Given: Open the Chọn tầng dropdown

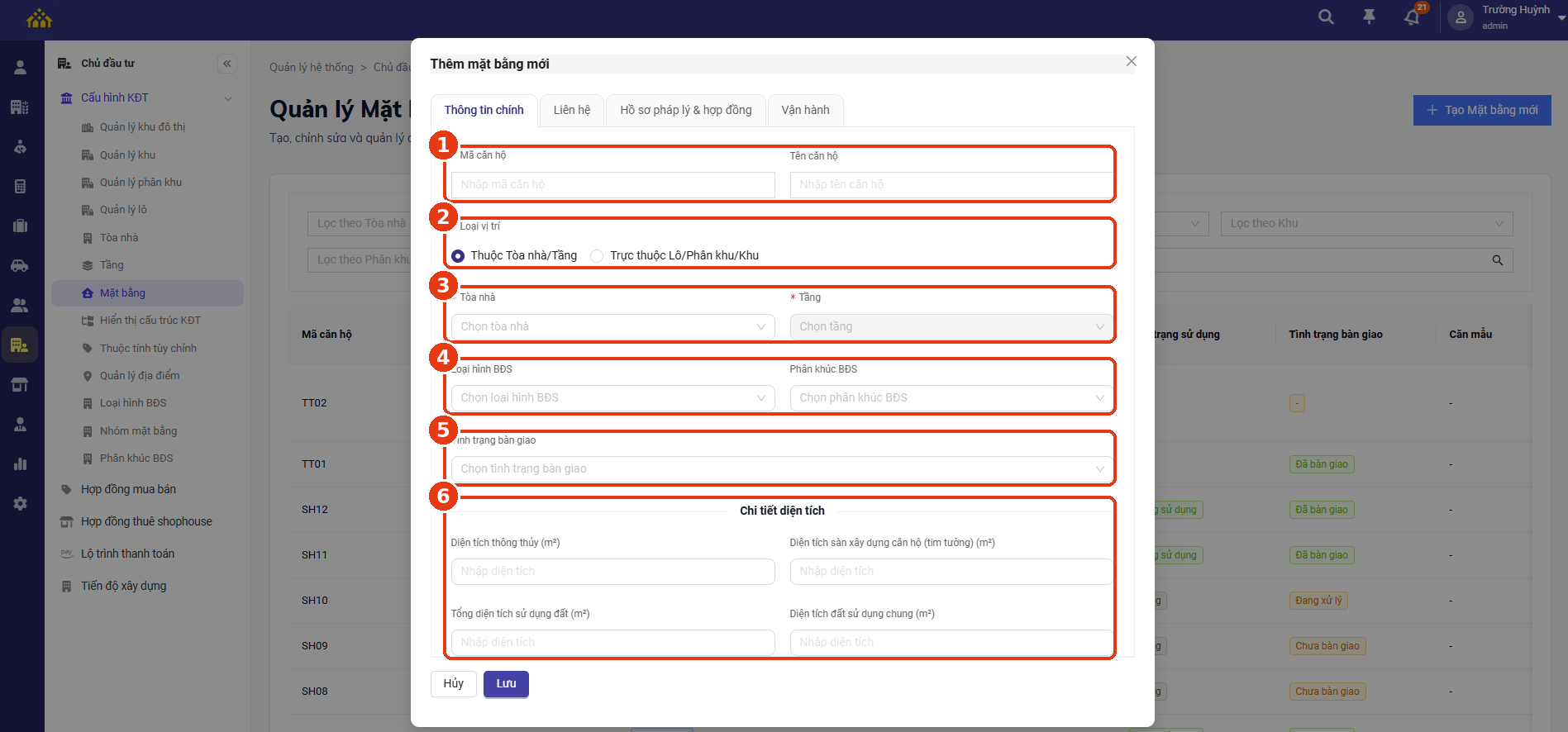Looking at the screenshot, I should pyautogui.click(x=951, y=326).
